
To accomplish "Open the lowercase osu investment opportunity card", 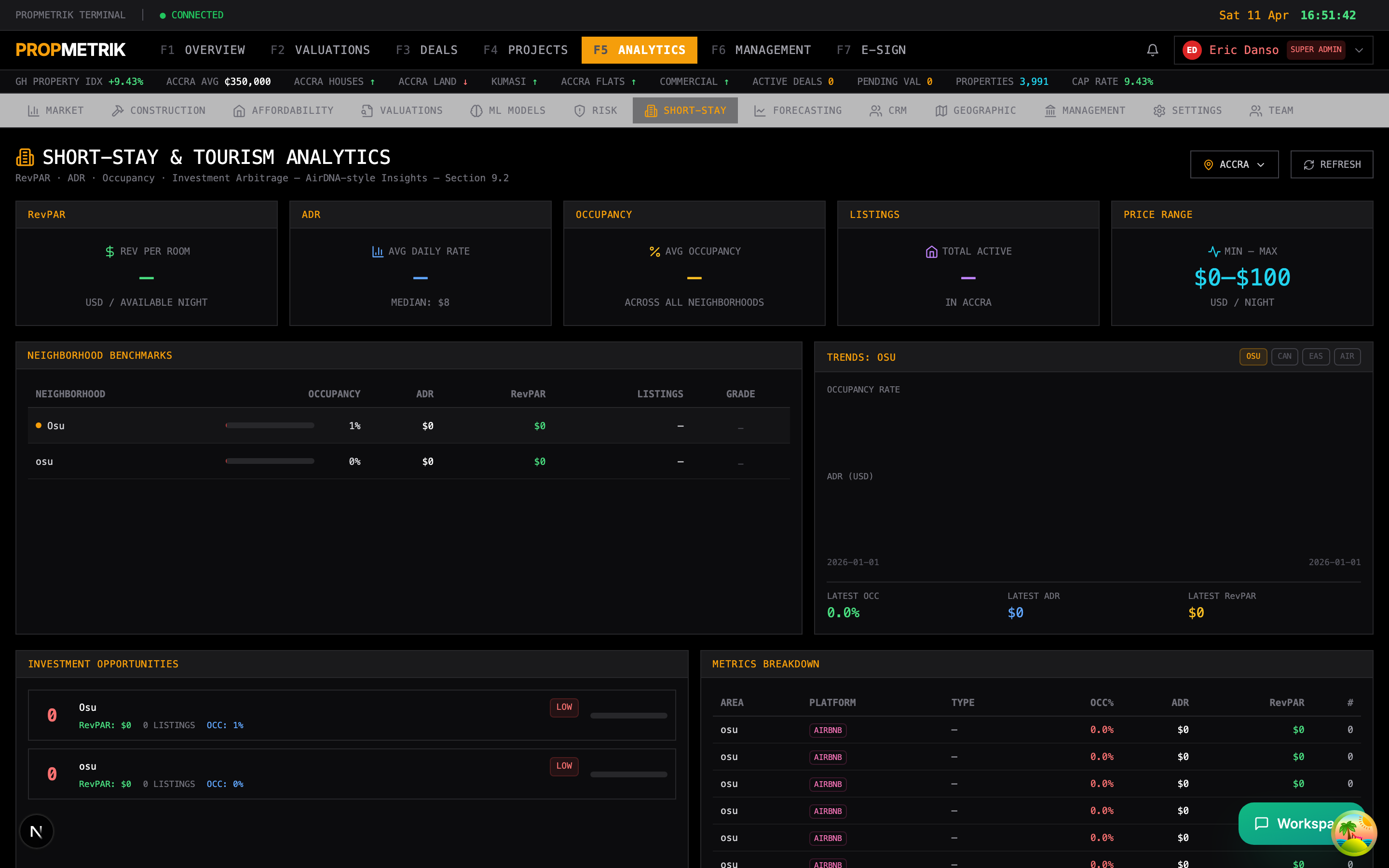I will (x=352, y=774).
